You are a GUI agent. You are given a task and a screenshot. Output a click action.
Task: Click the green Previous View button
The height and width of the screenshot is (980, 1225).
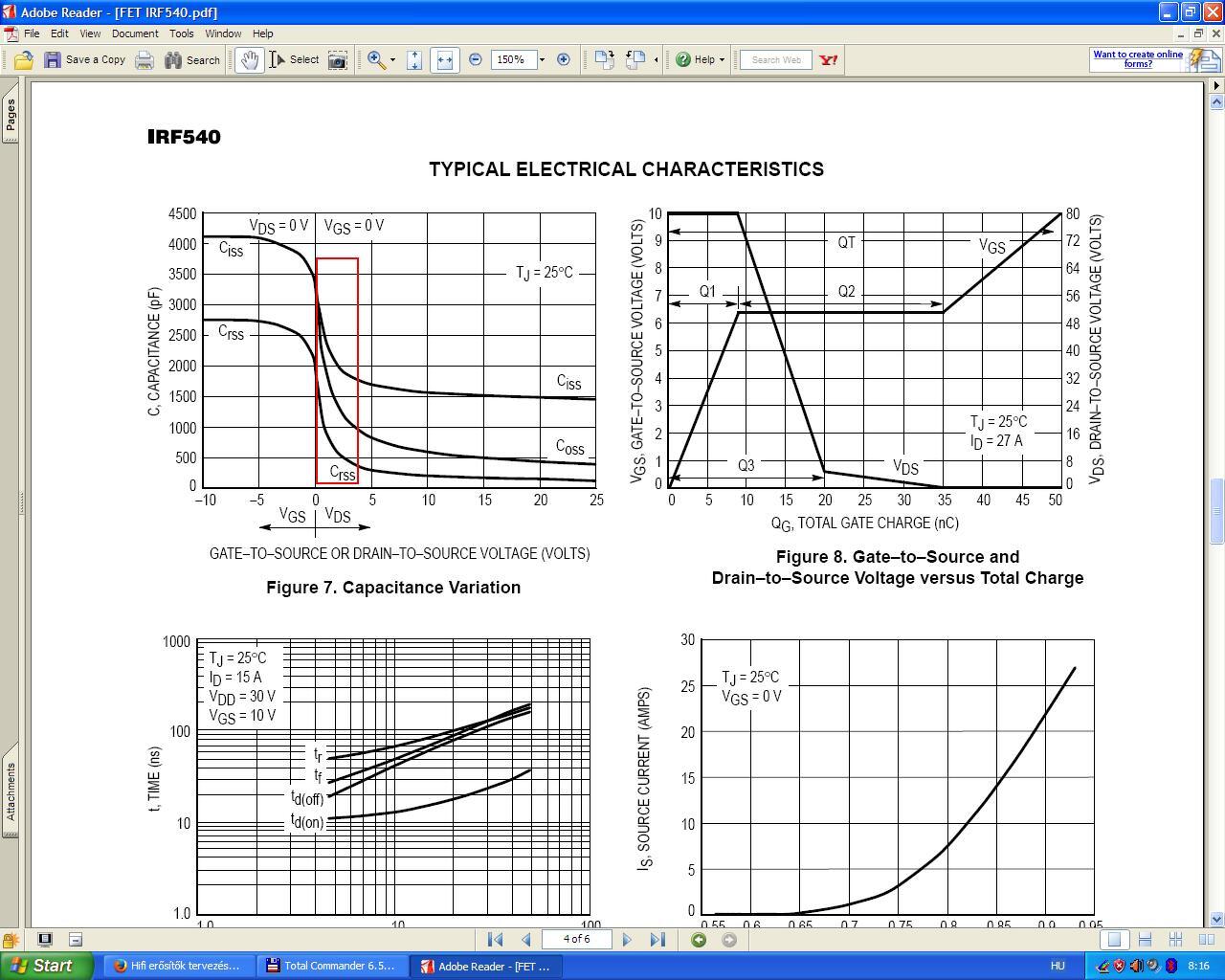(699, 940)
